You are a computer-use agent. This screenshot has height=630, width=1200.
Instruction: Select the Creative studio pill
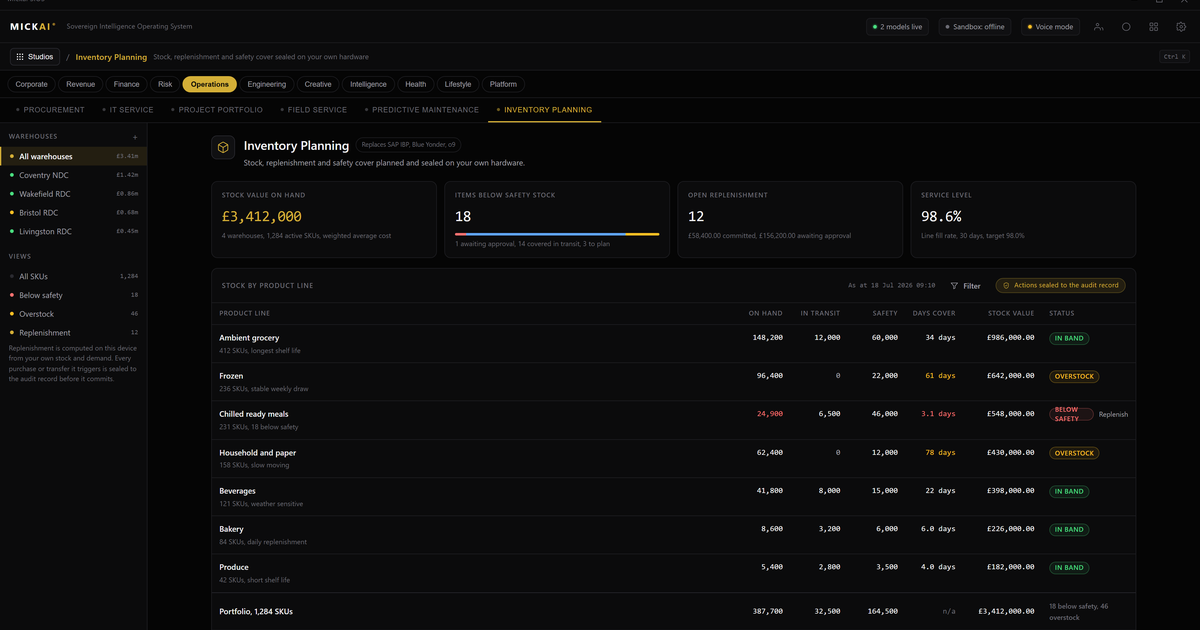click(x=318, y=84)
